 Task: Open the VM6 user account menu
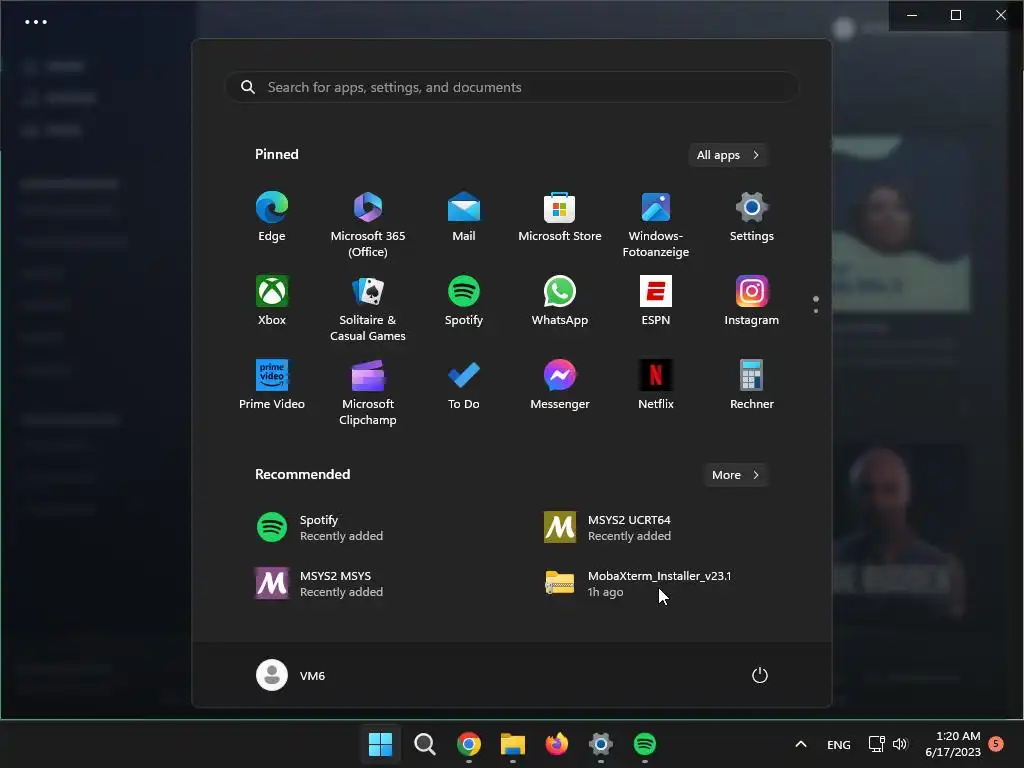pos(291,675)
